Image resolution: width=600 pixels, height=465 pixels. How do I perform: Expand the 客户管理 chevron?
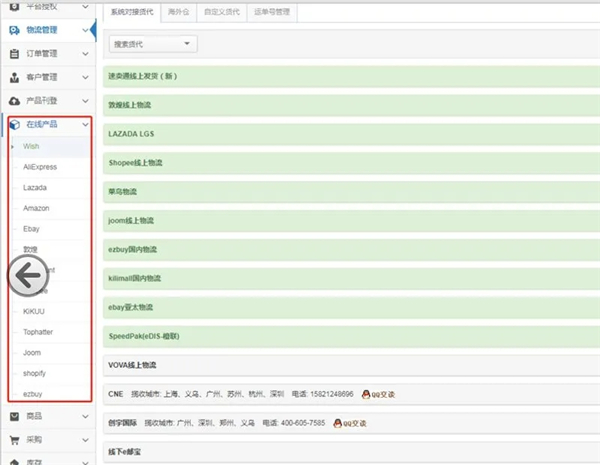(x=86, y=77)
